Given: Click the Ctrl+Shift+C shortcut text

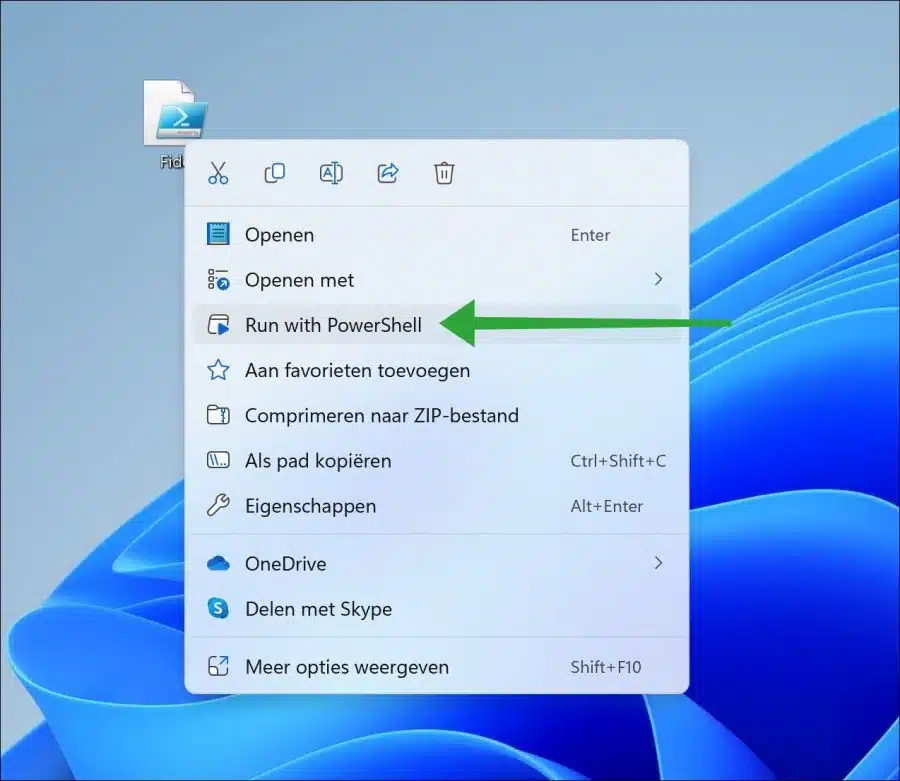Looking at the screenshot, I should click(618, 461).
